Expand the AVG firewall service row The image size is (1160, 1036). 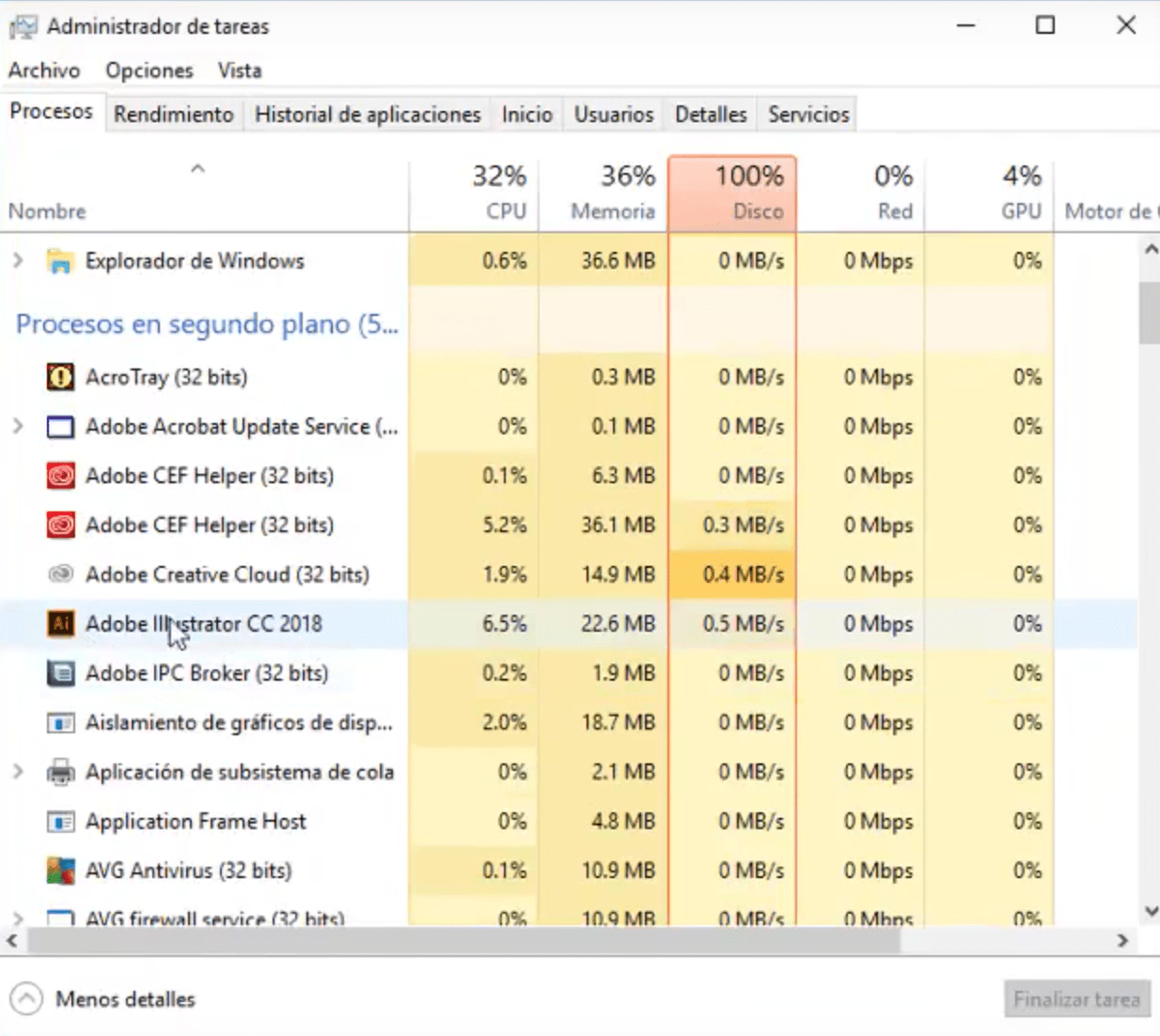[x=18, y=917]
